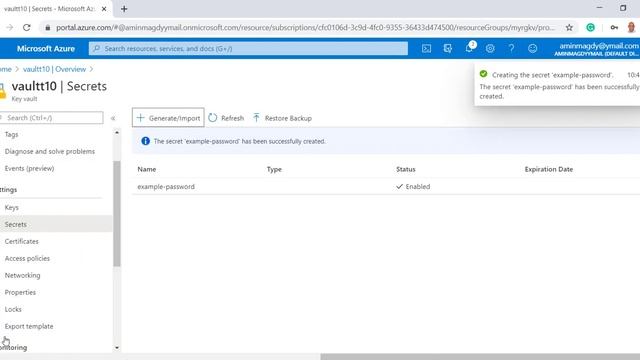The image size is (640, 360).
Task: Click Expiration Date column header
Action: [549, 169]
